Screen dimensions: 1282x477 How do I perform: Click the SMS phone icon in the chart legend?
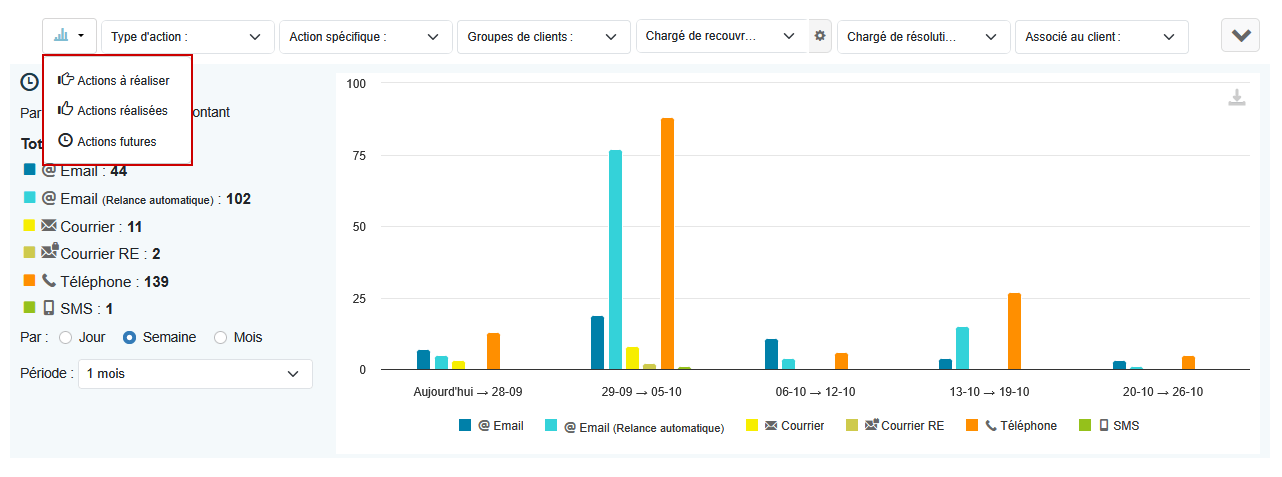coord(1104,426)
